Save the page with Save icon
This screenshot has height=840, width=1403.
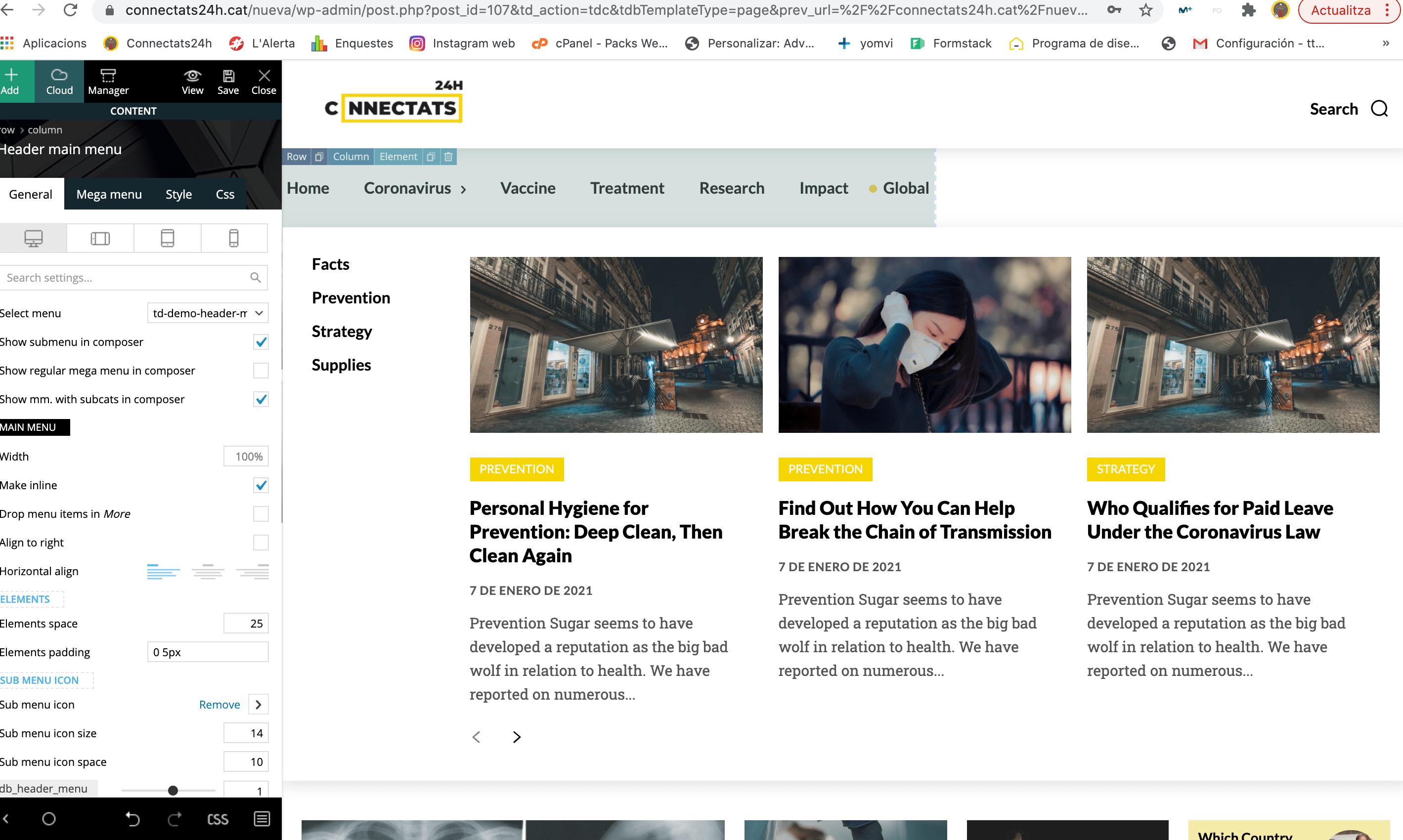(x=228, y=82)
